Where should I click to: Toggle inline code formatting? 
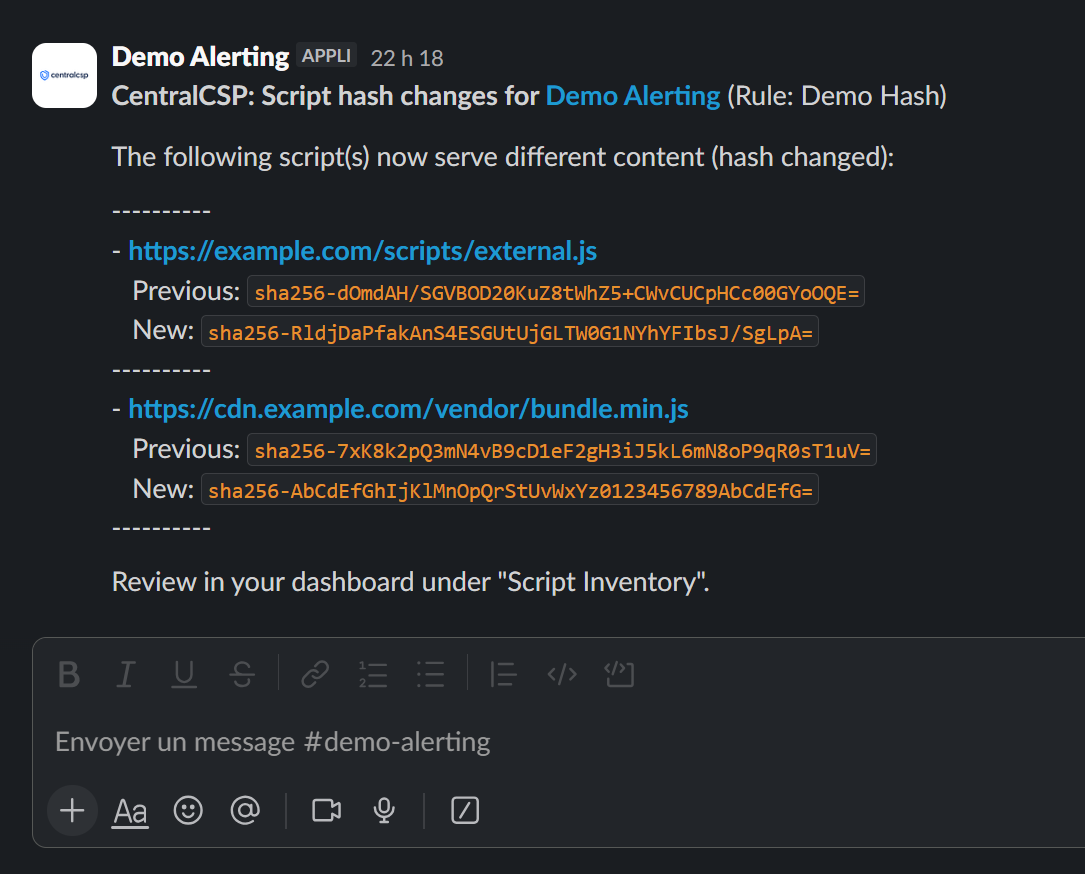tap(561, 675)
